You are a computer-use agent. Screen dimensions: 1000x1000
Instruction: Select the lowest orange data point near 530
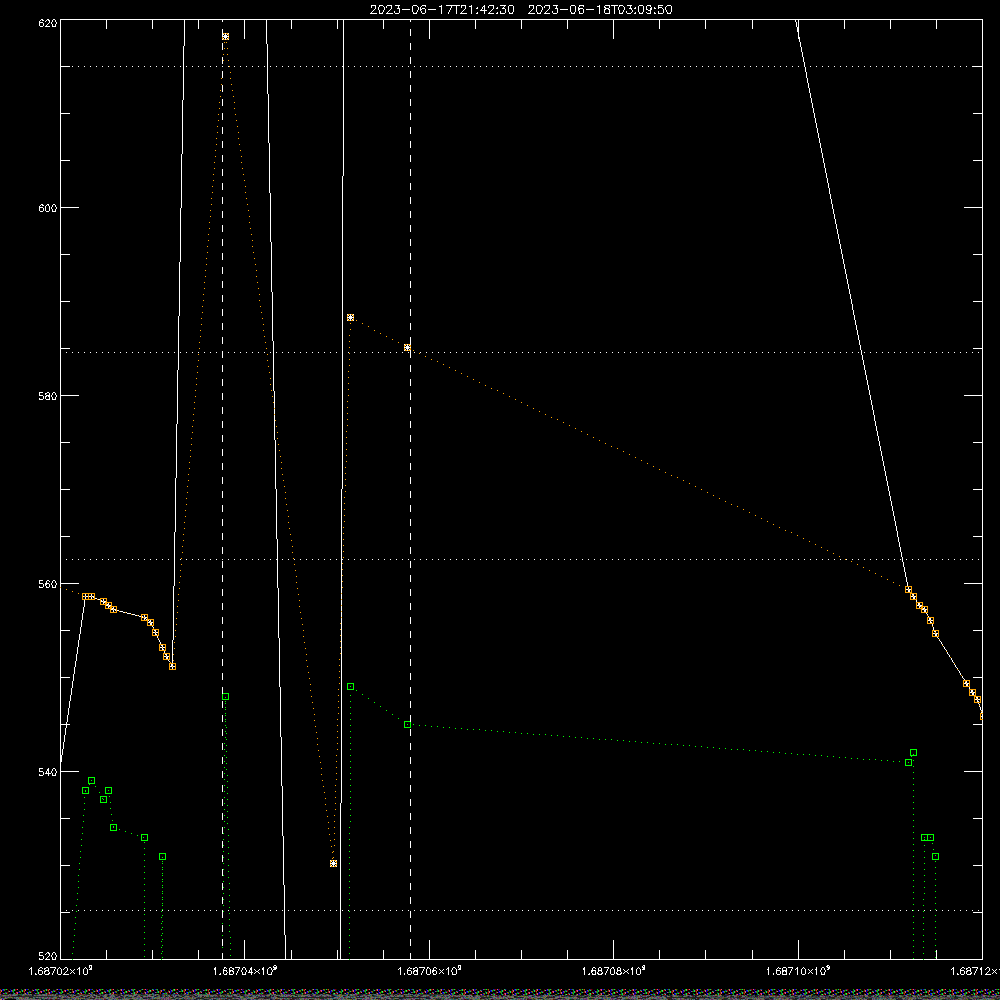333,863
